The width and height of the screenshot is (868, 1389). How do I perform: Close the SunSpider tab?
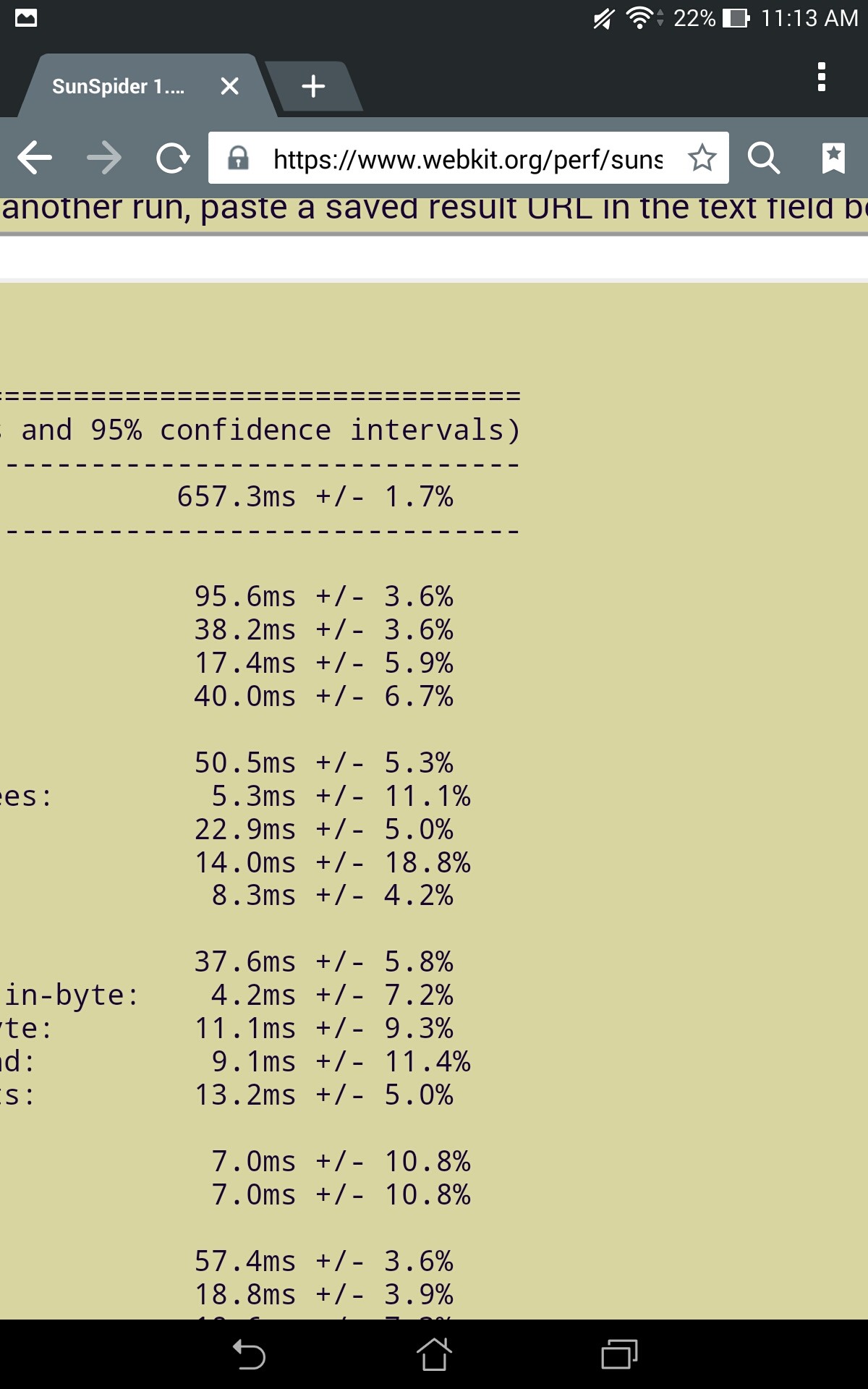point(229,86)
